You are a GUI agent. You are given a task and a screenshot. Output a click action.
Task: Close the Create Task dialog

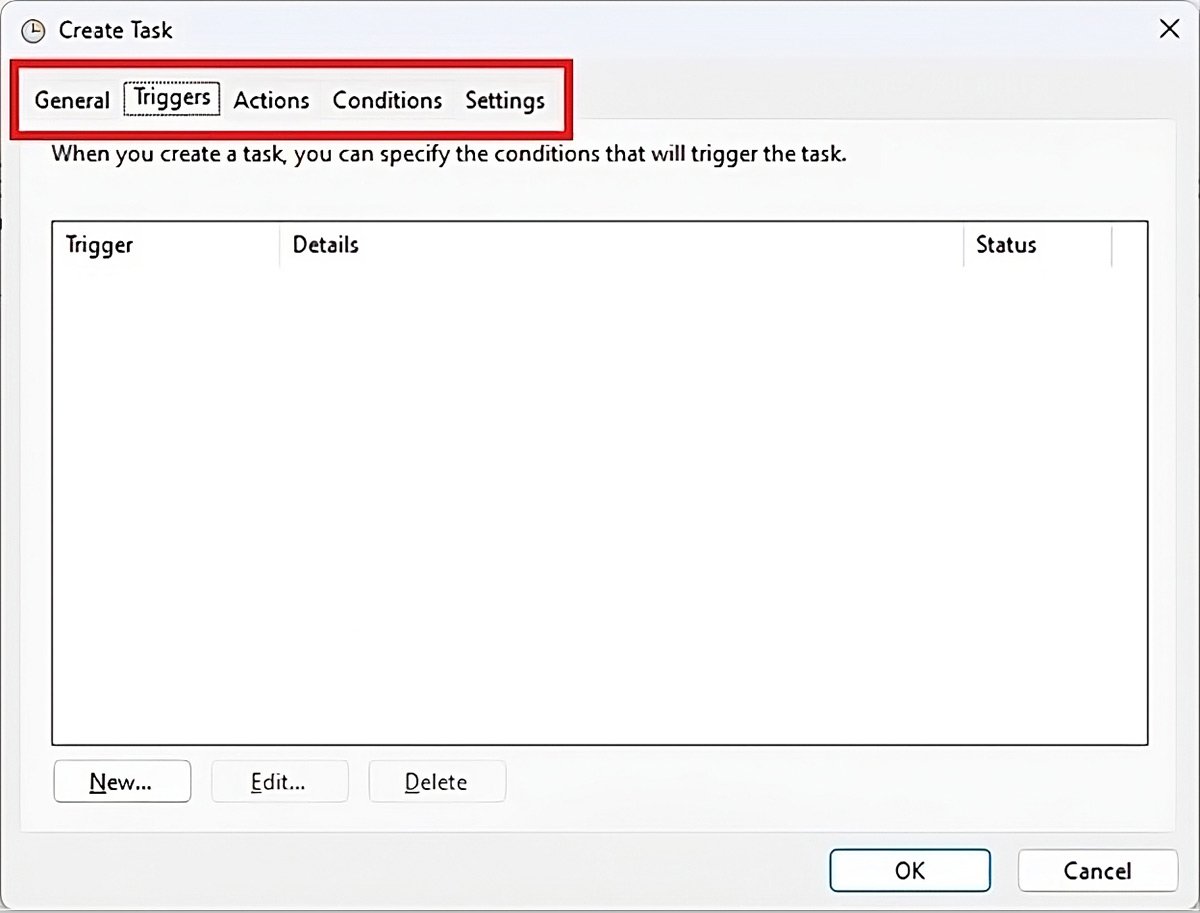pyautogui.click(x=1168, y=29)
